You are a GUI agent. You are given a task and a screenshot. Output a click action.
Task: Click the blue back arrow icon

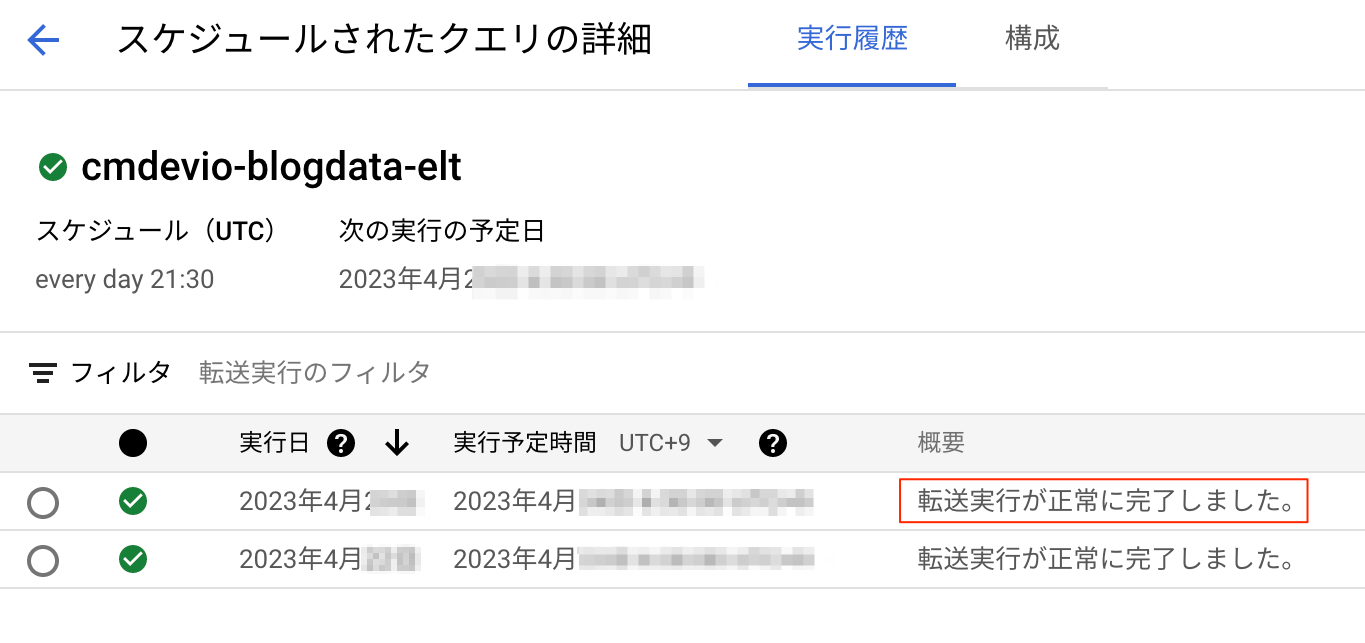[x=44, y=41]
